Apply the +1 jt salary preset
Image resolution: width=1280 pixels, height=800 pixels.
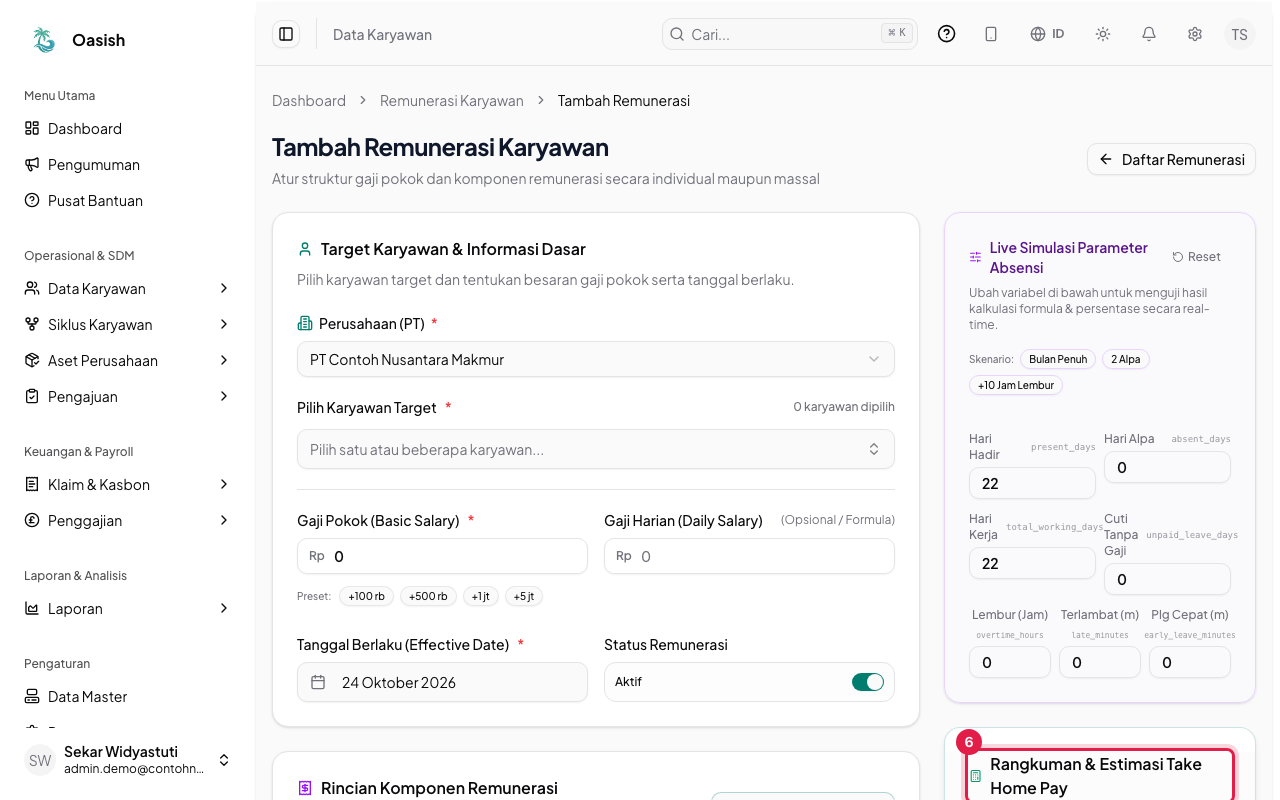point(481,596)
